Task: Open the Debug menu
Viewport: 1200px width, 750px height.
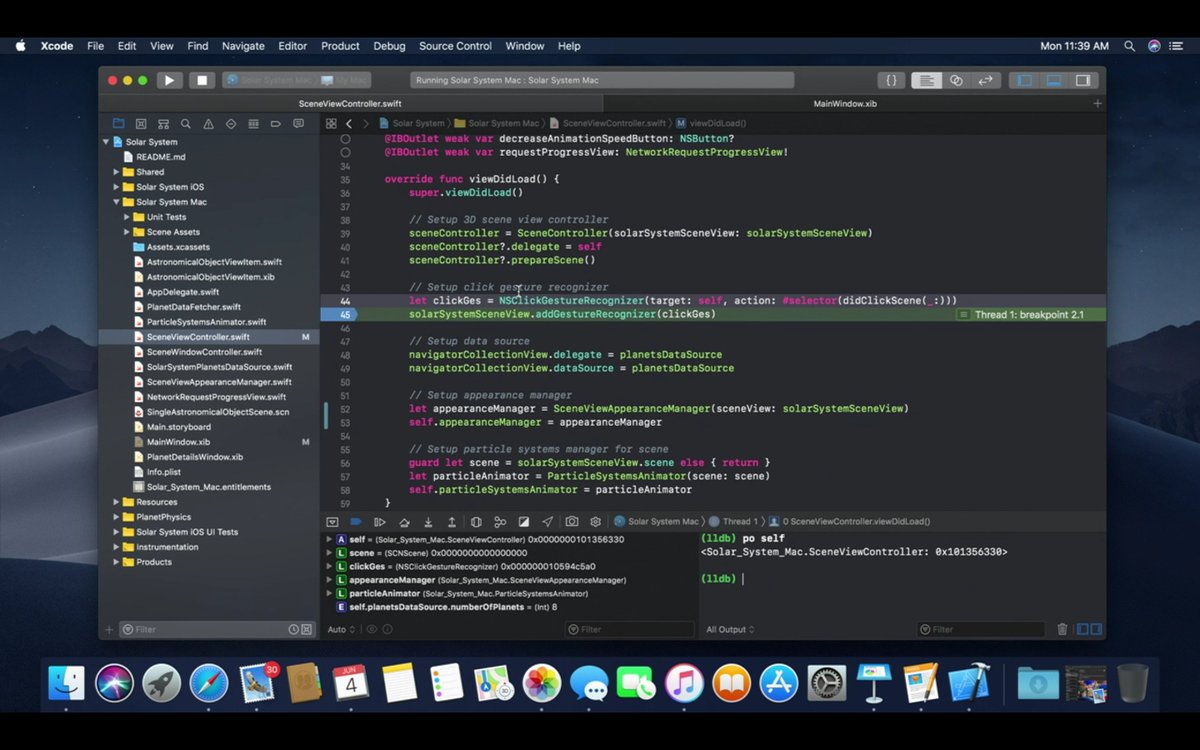Action: pyautogui.click(x=390, y=46)
